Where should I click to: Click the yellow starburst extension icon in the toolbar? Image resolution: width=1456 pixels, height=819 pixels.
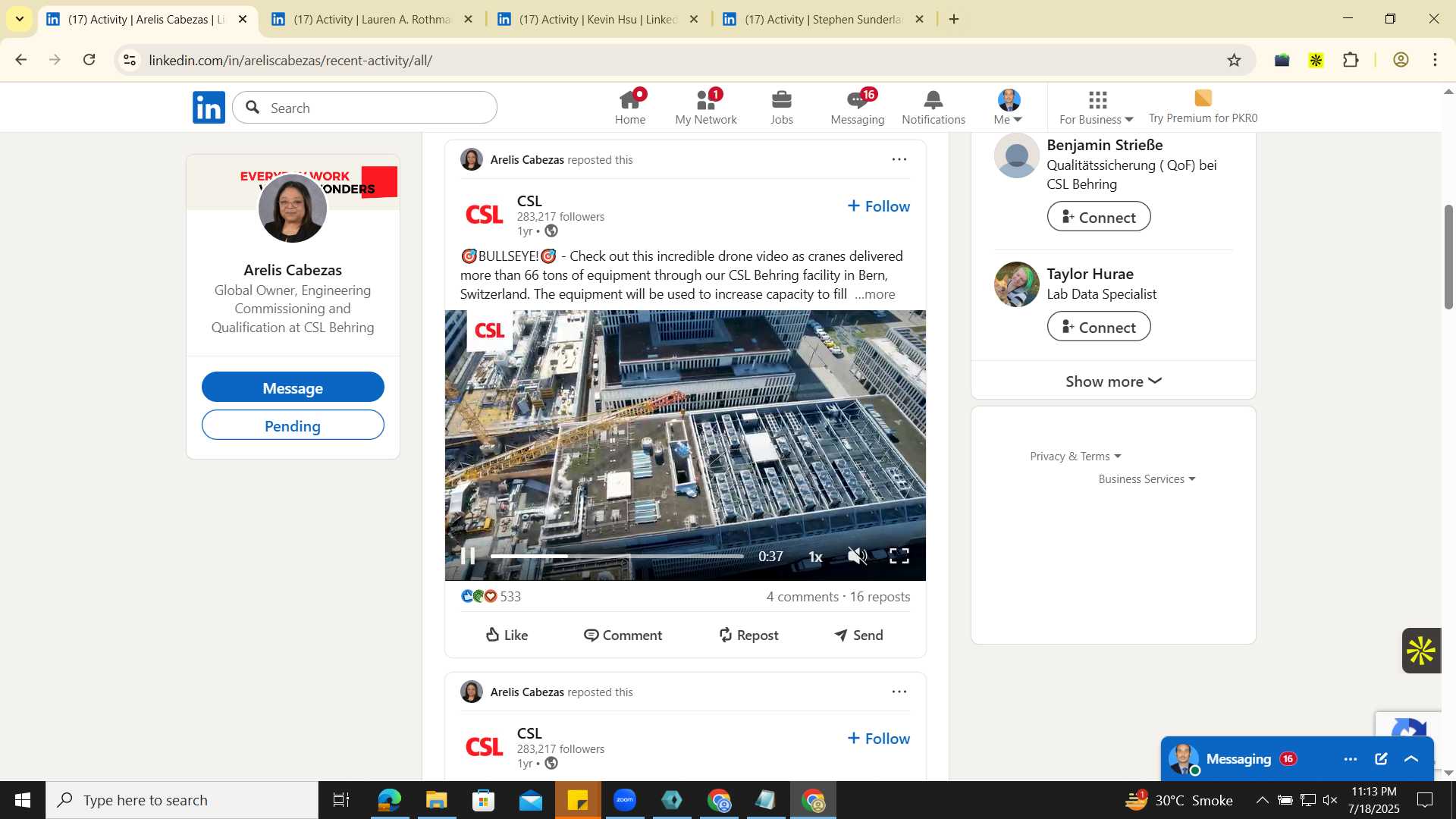point(1316,60)
